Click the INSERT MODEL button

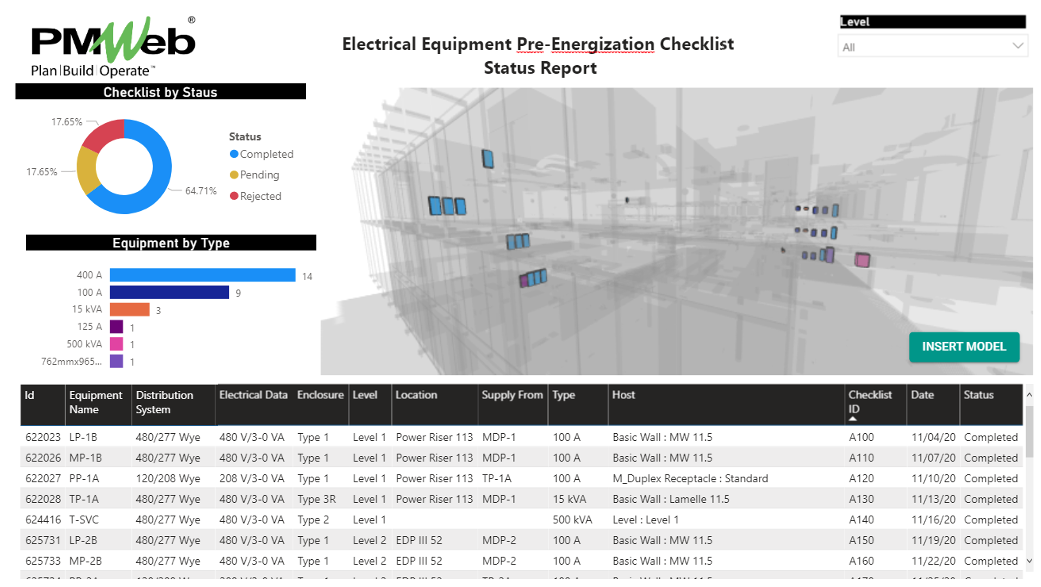point(964,347)
